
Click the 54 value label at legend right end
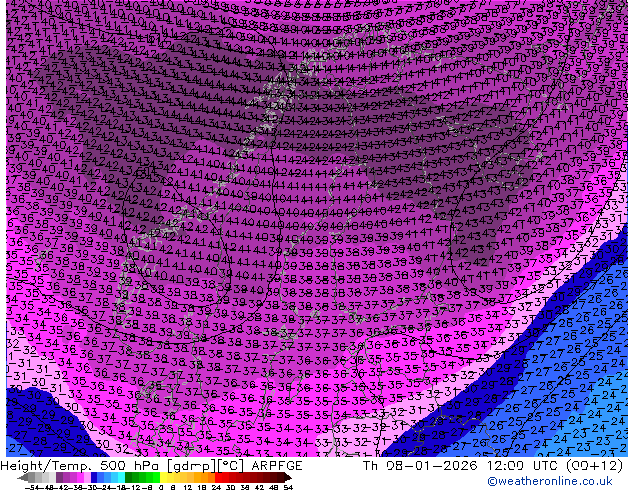click(288, 488)
